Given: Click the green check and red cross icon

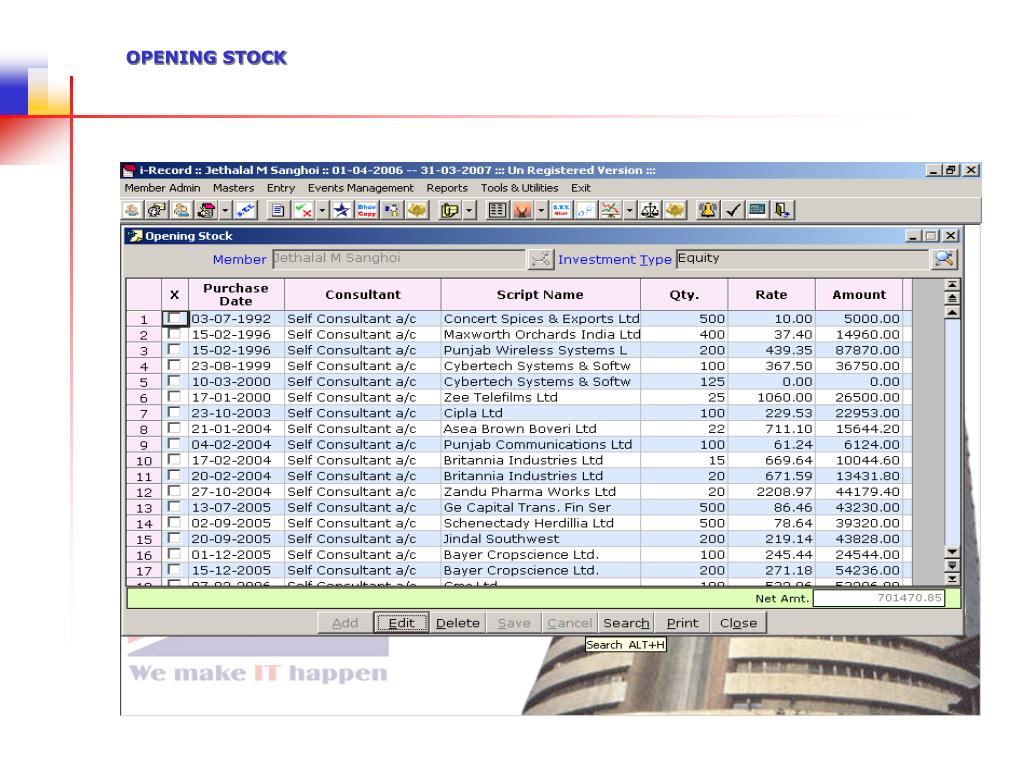Looking at the screenshot, I should [x=303, y=210].
